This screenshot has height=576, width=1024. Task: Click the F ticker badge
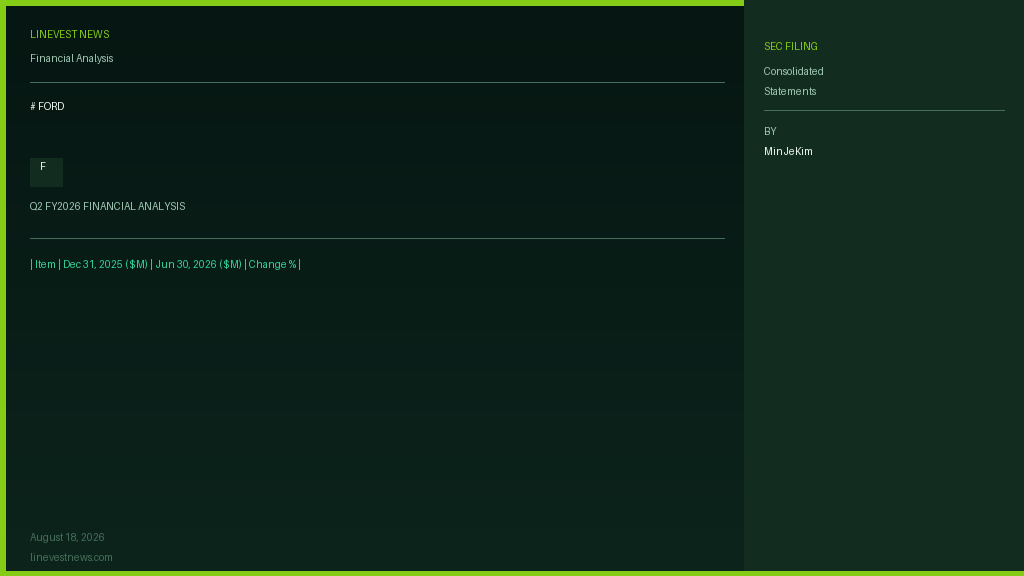[x=46, y=172]
